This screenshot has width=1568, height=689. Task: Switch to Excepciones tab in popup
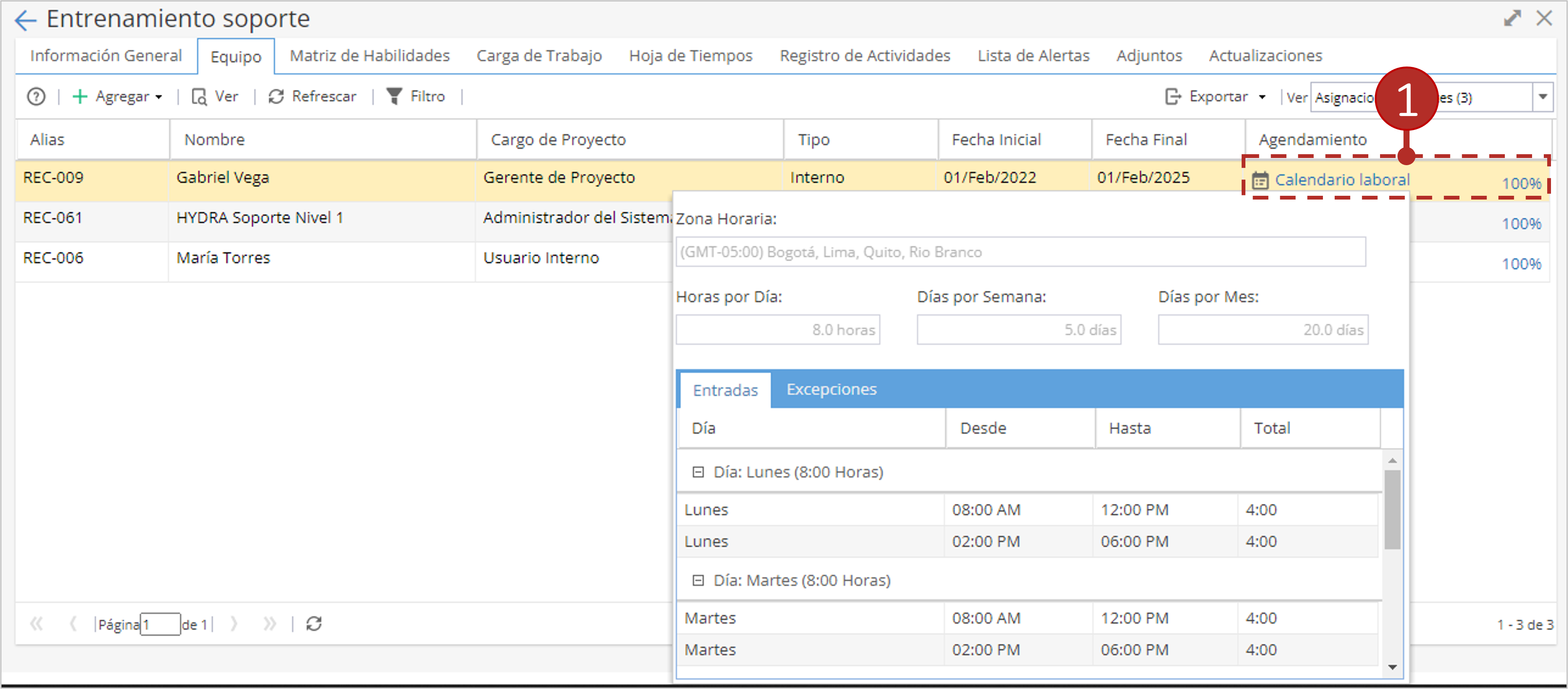831,389
